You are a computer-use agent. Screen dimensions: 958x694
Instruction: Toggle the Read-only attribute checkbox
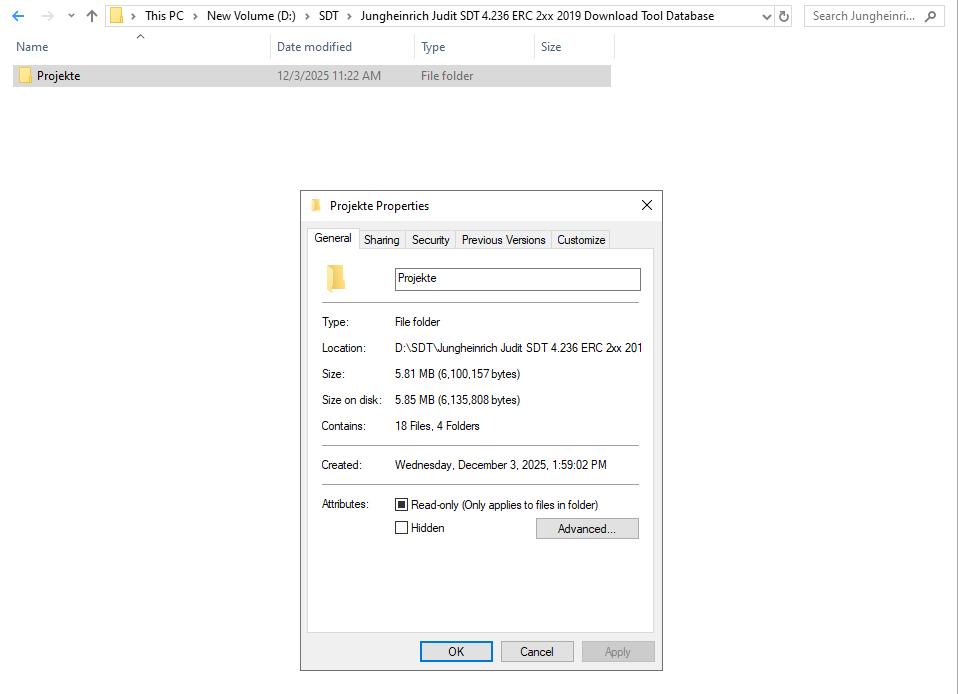401,505
